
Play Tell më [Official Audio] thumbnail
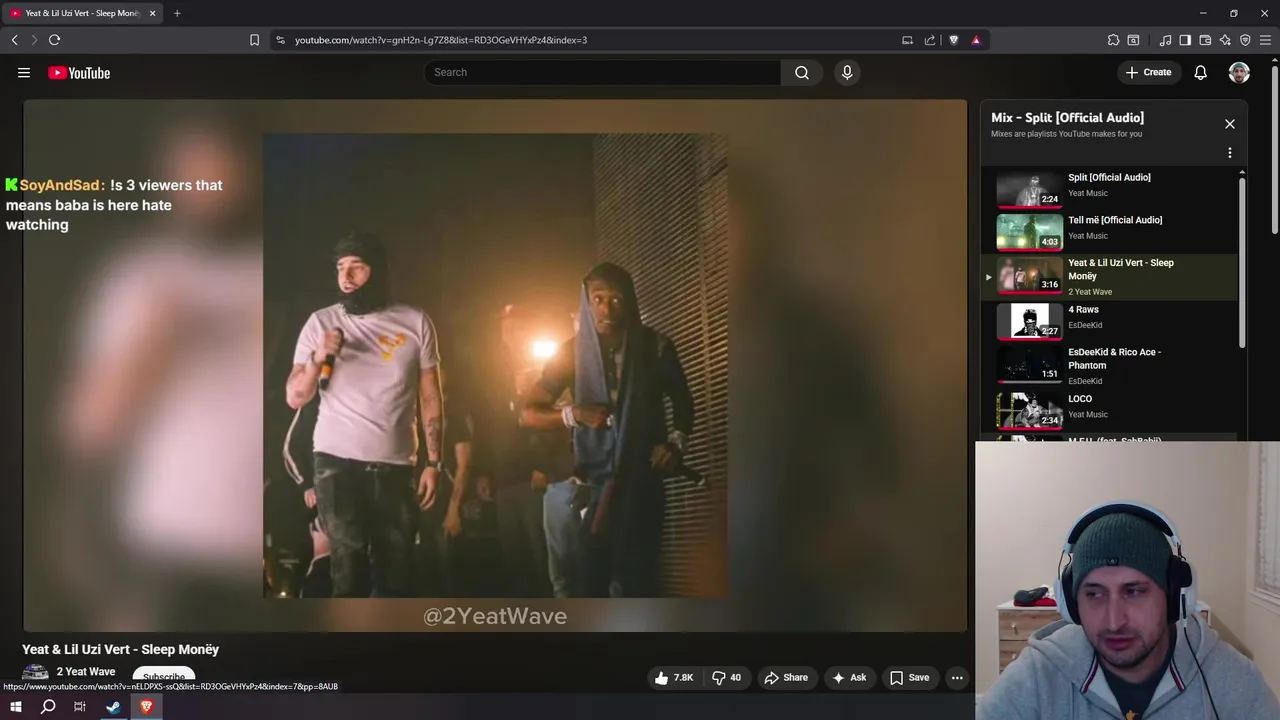click(1029, 231)
